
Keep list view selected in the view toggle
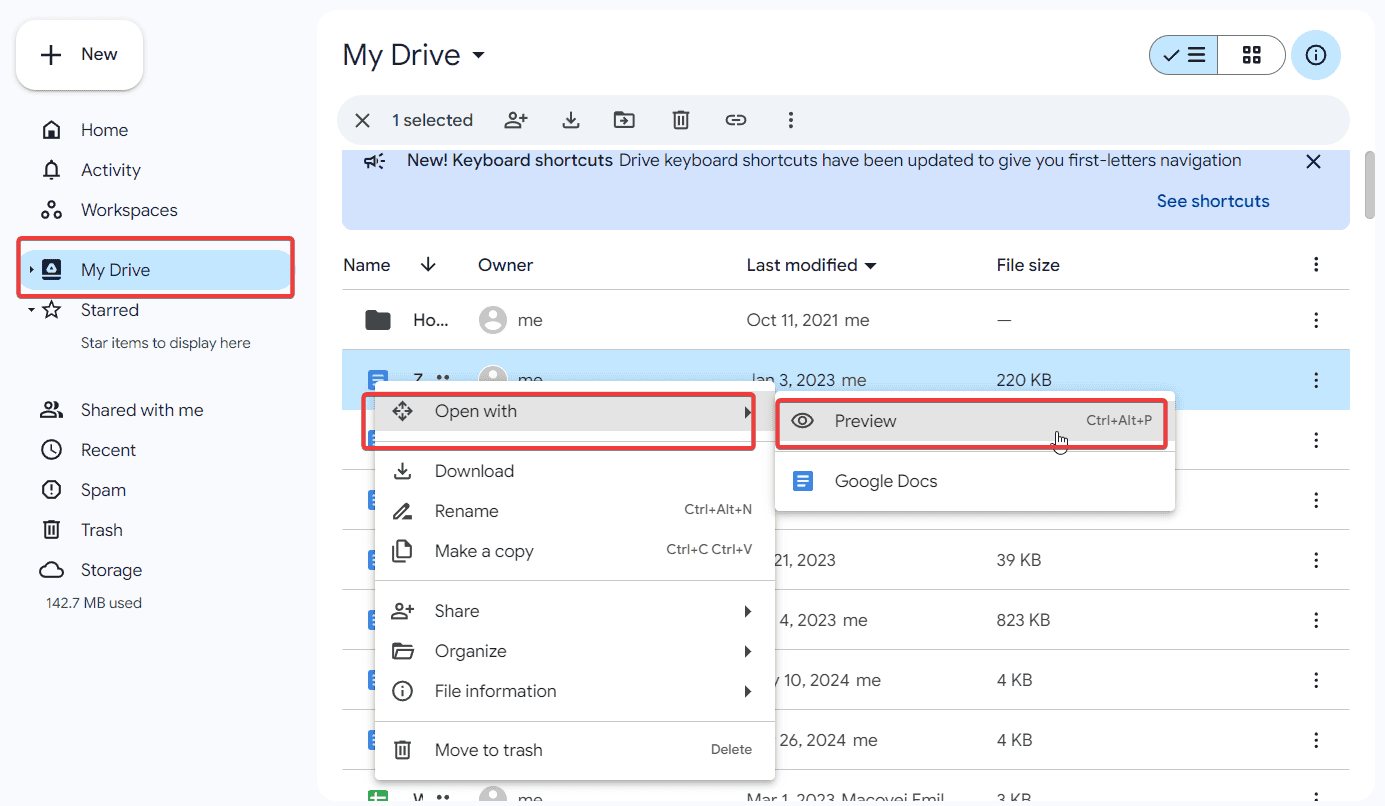1184,55
